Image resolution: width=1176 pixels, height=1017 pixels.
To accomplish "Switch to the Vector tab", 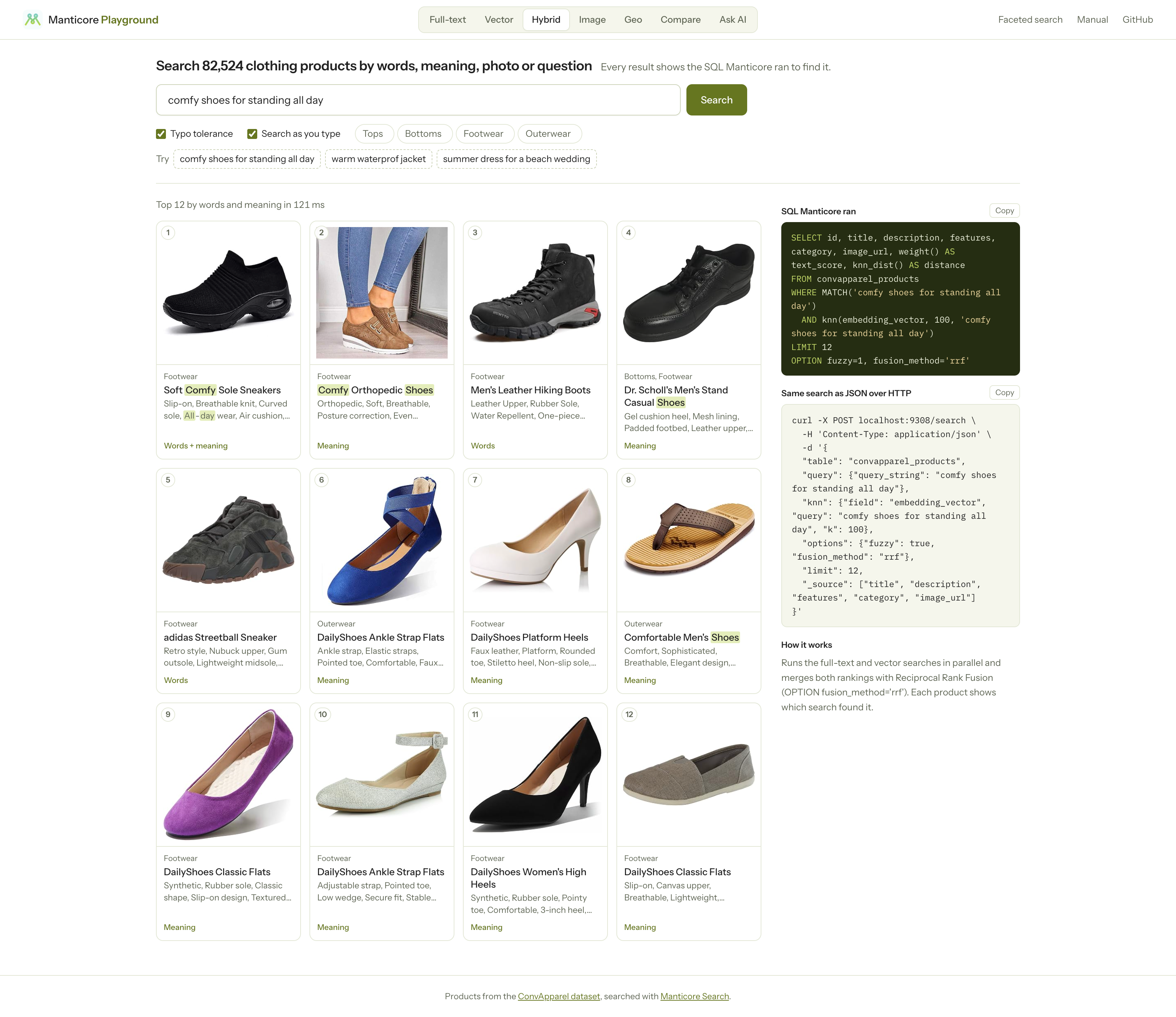I will click(499, 20).
